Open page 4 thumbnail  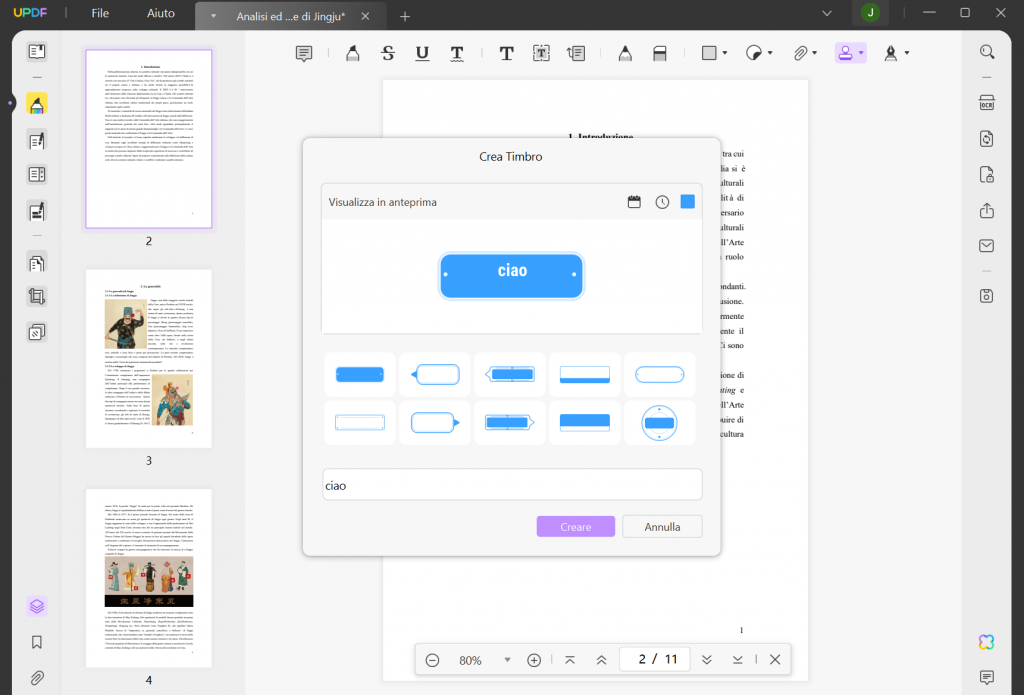[149, 578]
